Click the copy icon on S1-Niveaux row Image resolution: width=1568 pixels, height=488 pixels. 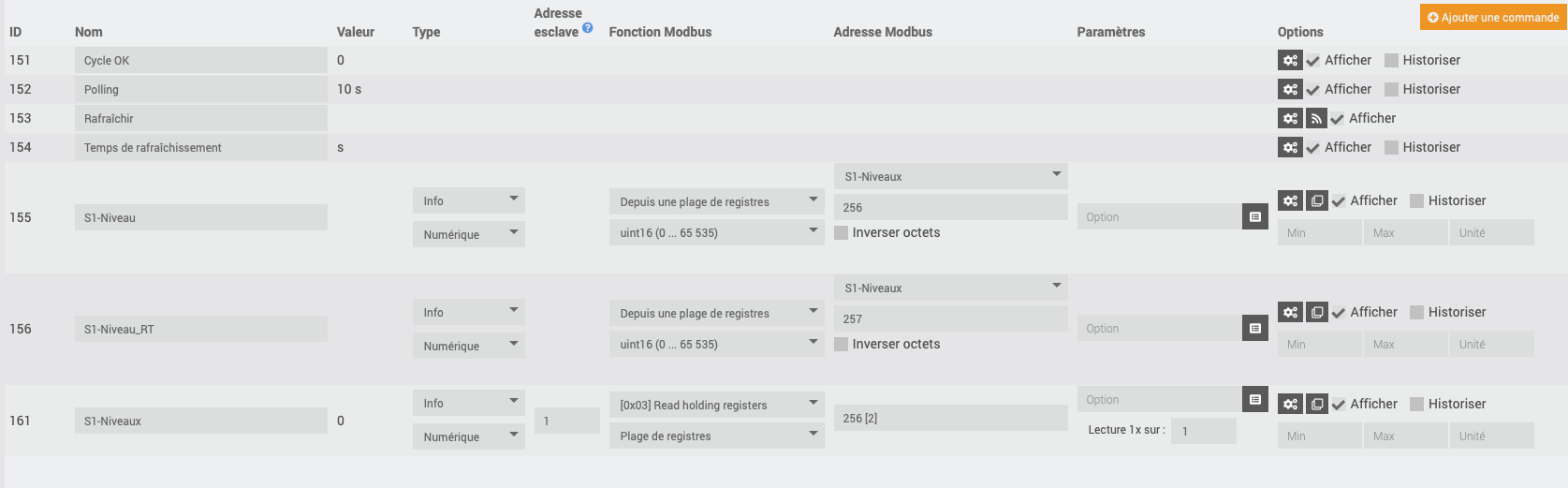tap(1316, 404)
